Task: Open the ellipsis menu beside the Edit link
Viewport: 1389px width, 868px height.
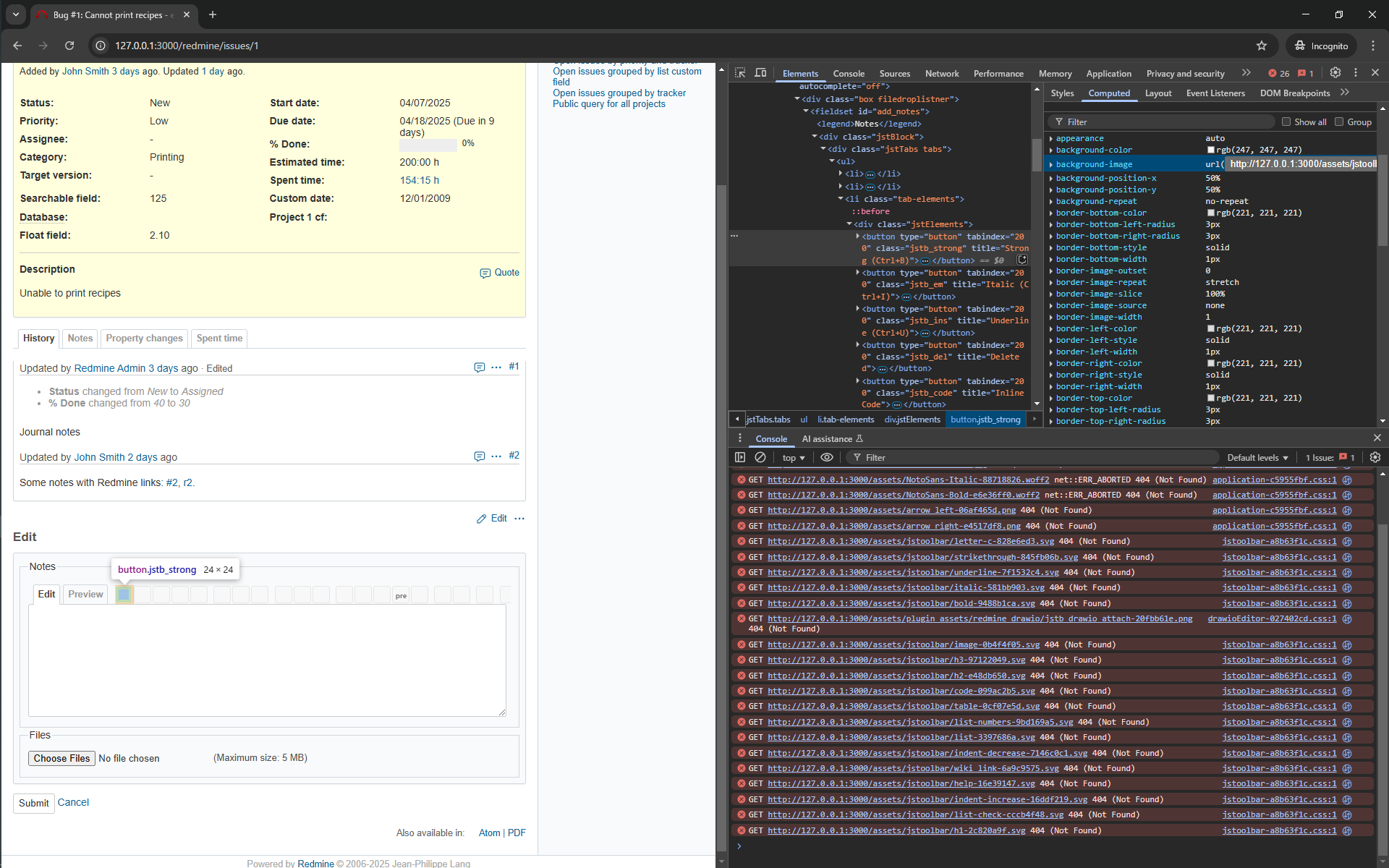Action: point(519,519)
